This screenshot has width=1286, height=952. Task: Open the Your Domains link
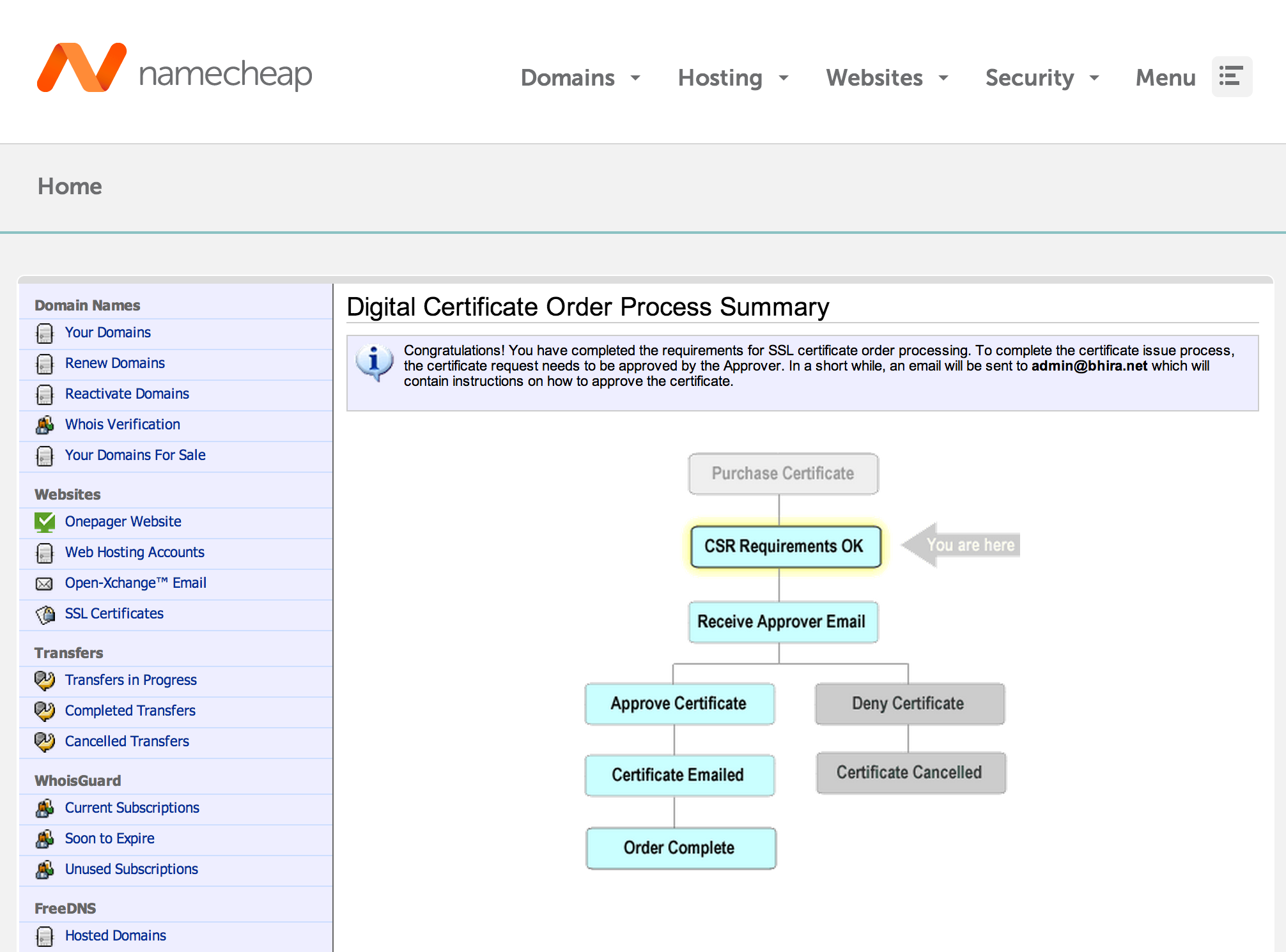[x=108, y=332]
